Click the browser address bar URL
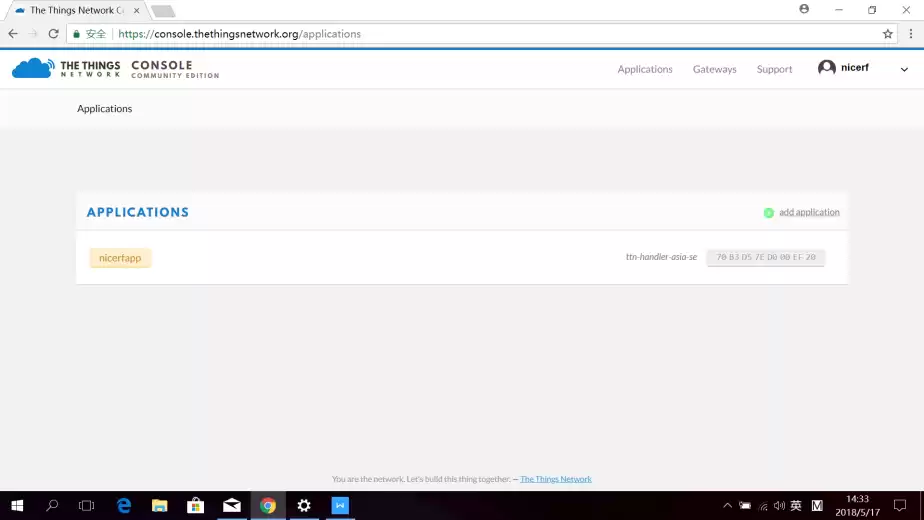This screenshot has width=924, height=520. tap(240, 33)
